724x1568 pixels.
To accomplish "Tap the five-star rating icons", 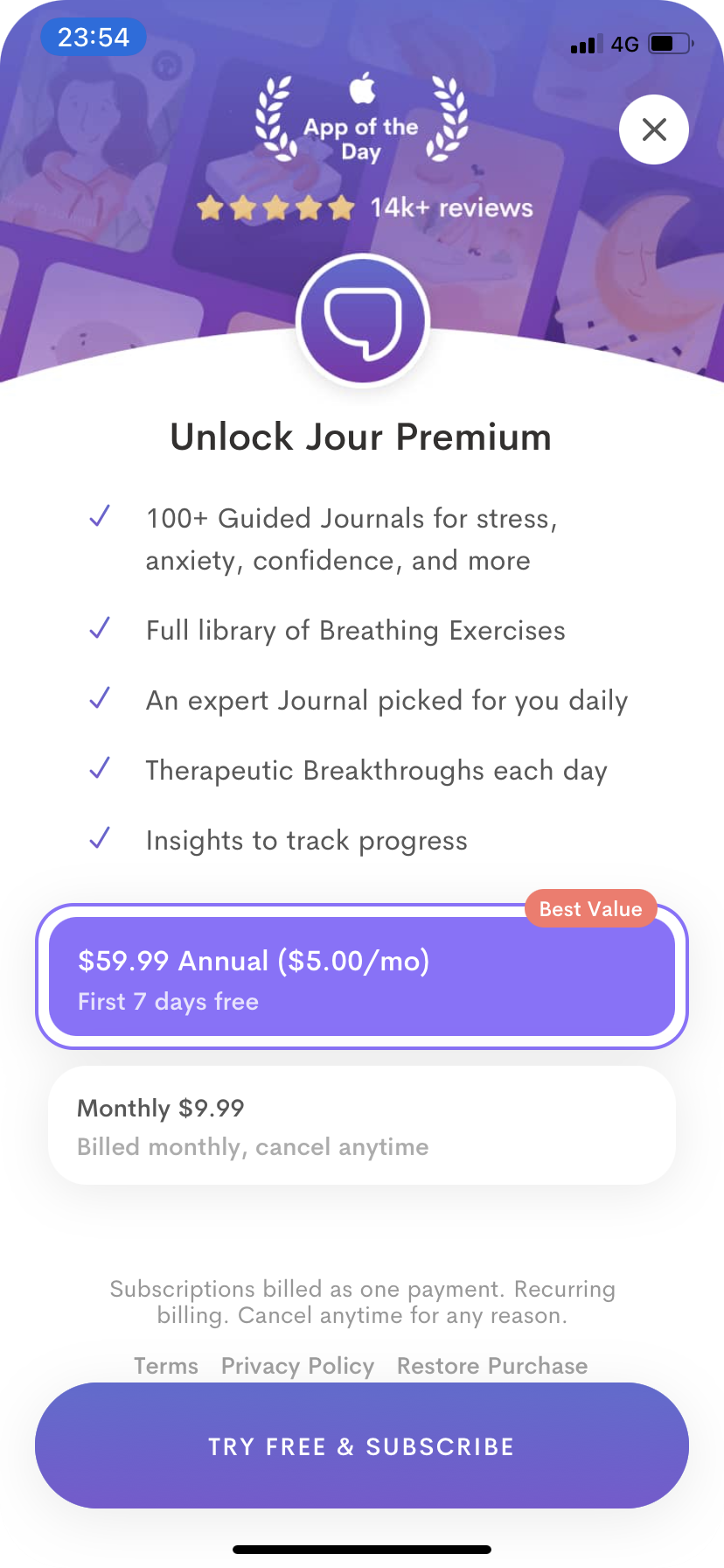I will tap(275, 208).
